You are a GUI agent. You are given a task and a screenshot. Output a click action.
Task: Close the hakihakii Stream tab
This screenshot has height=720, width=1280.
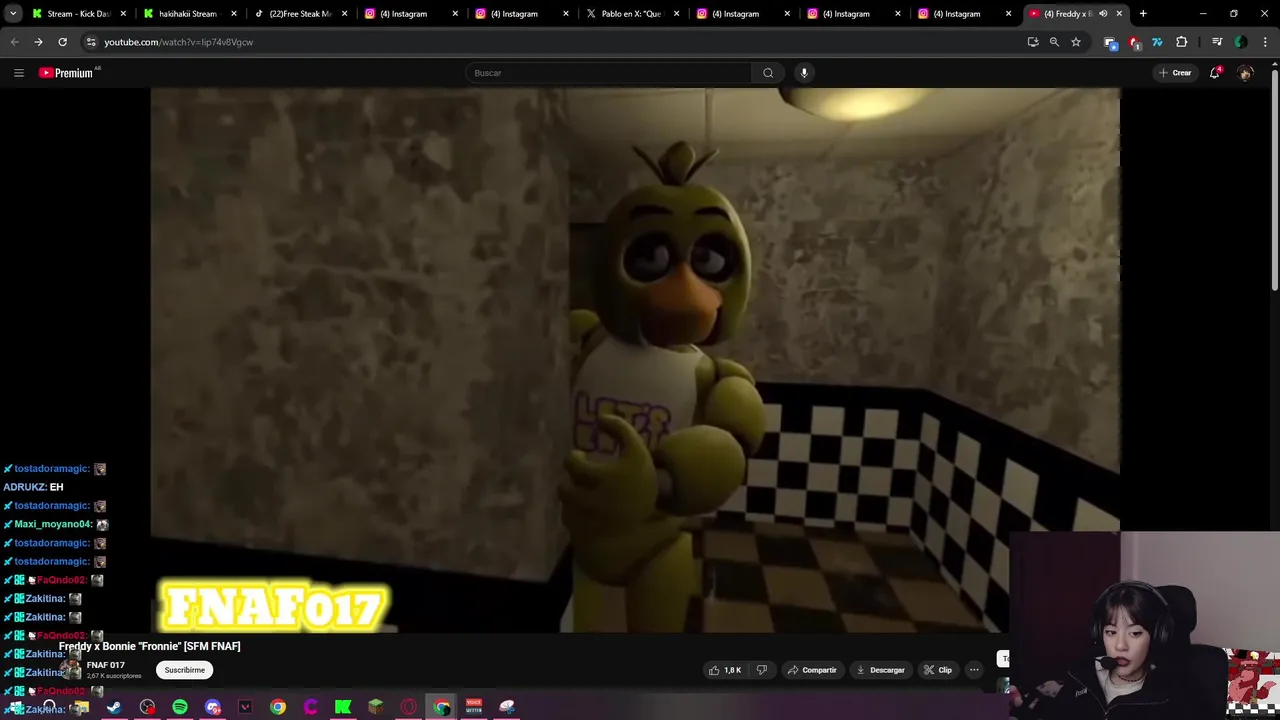pyautogui.click(x=234, y=14)
